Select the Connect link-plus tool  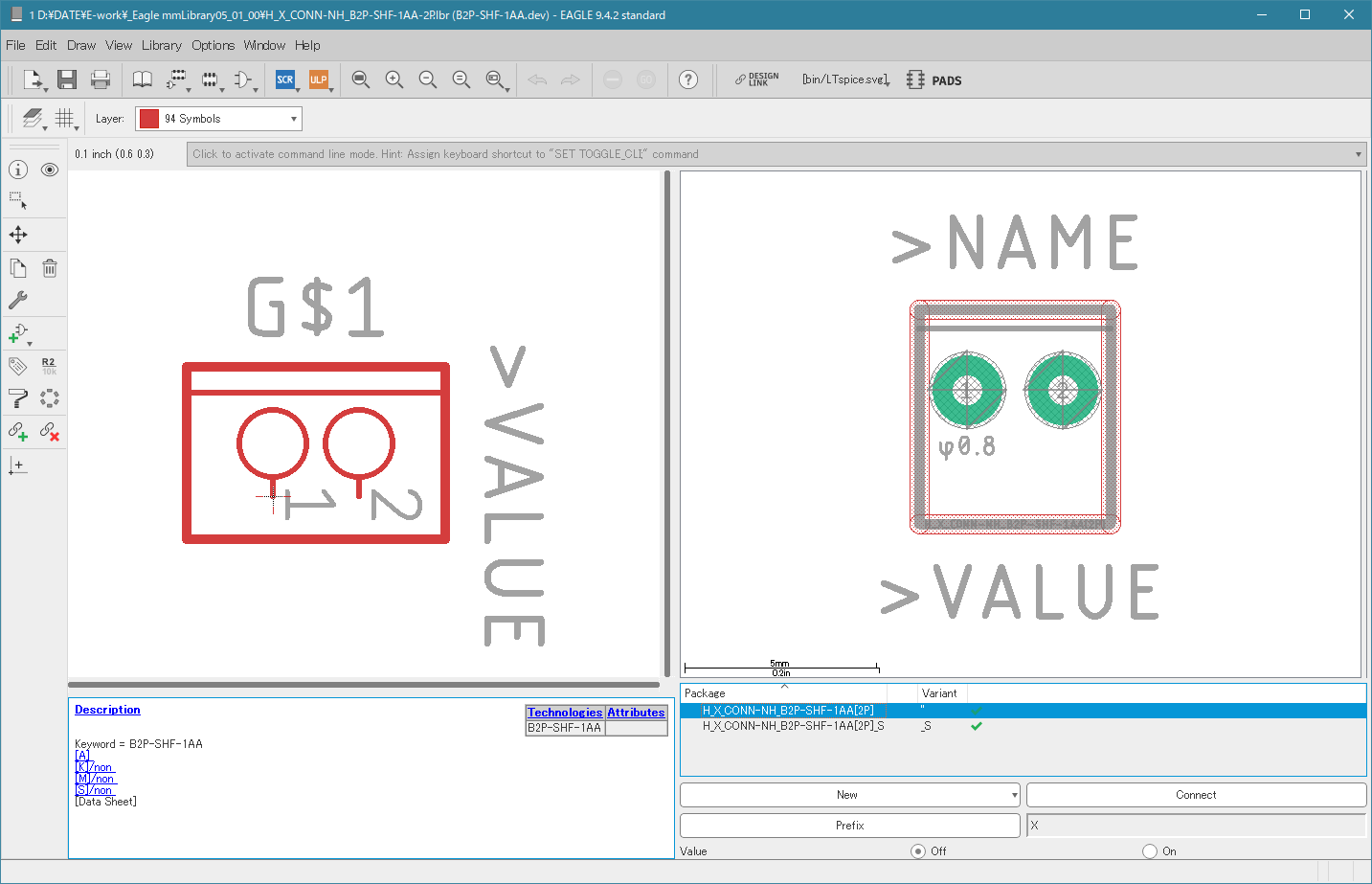(18, 432)
